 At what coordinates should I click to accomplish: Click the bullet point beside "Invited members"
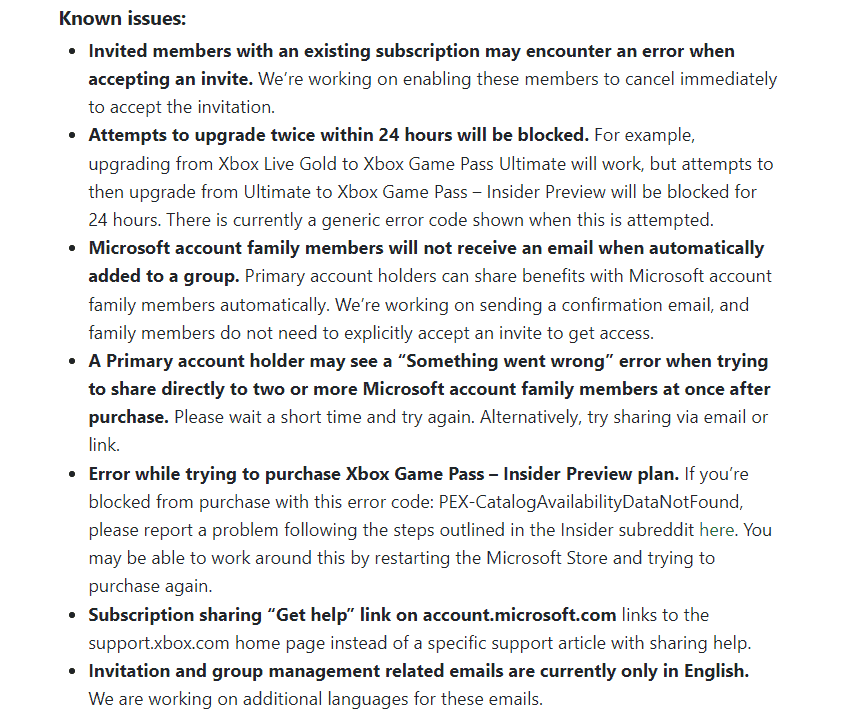pos(72,51)
